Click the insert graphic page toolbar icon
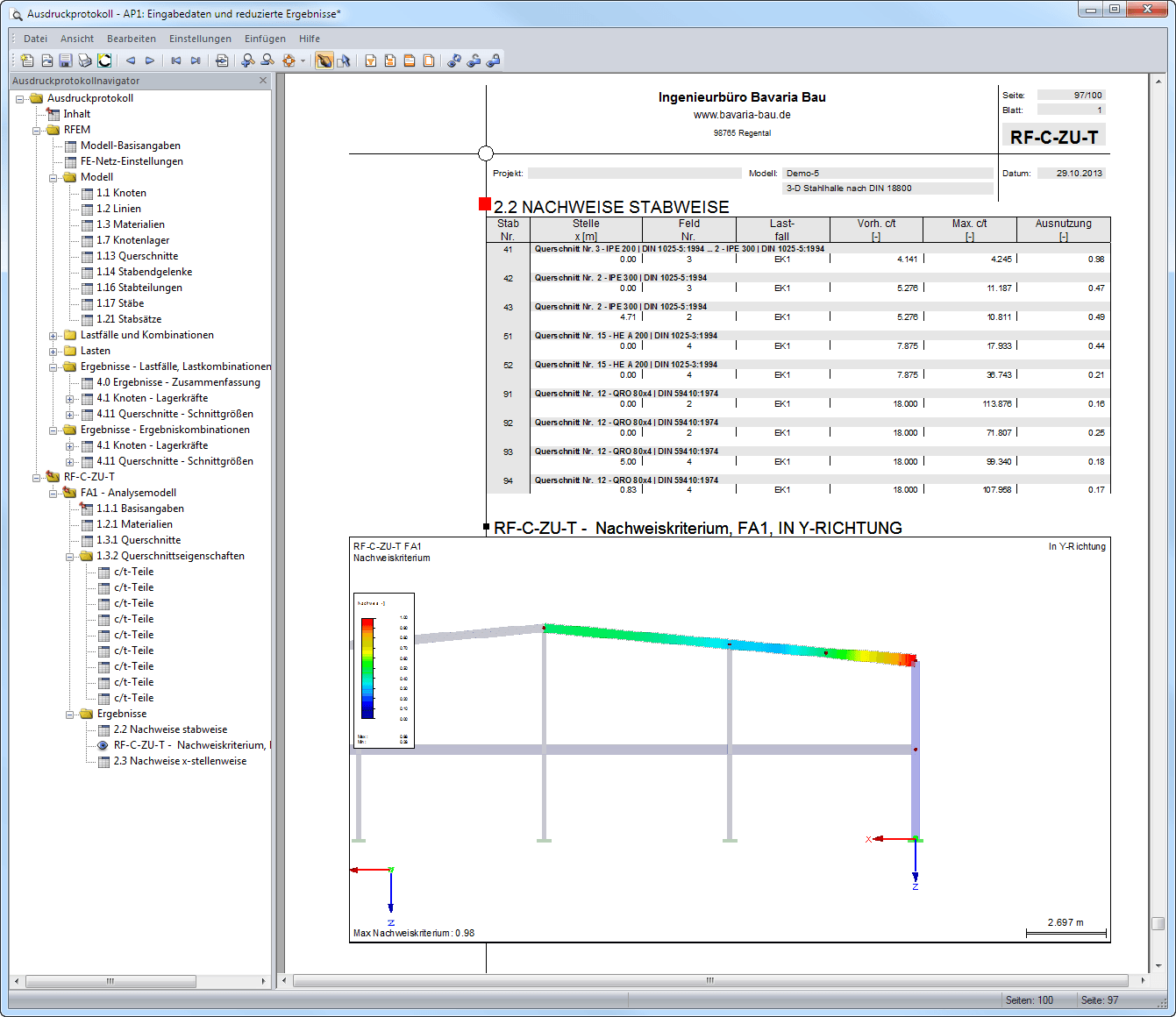 [x=46, y=60]
